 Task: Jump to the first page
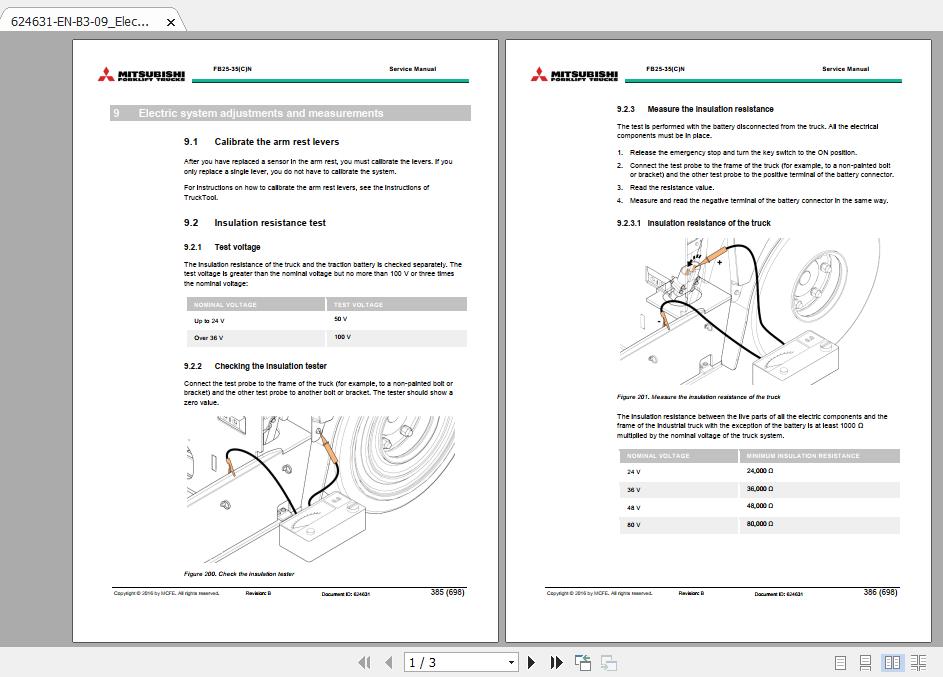coord(366,662)
